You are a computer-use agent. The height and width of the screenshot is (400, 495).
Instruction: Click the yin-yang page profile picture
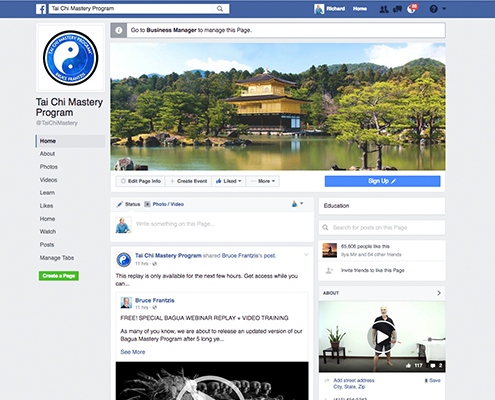tap(71, 58)
